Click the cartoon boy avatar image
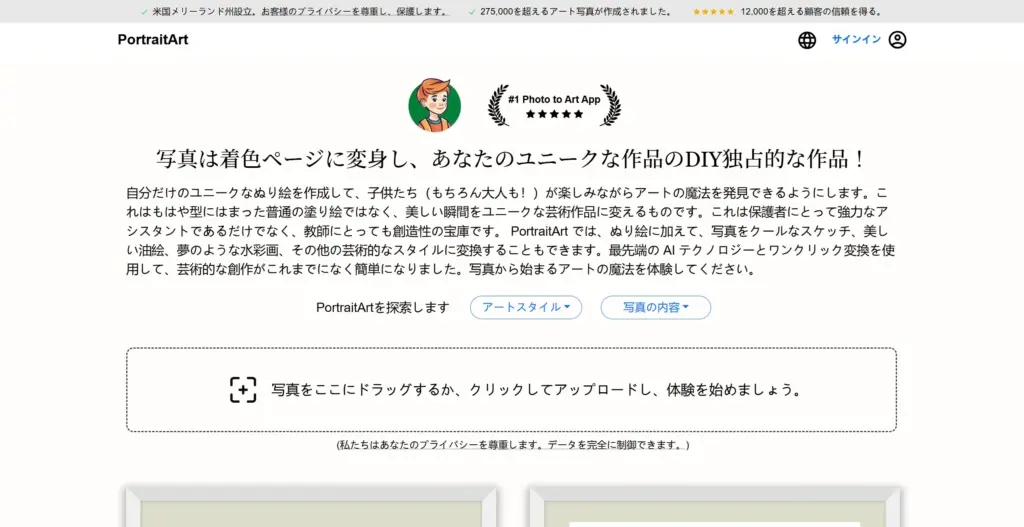Screen dimensions: 1024x527 434,105
